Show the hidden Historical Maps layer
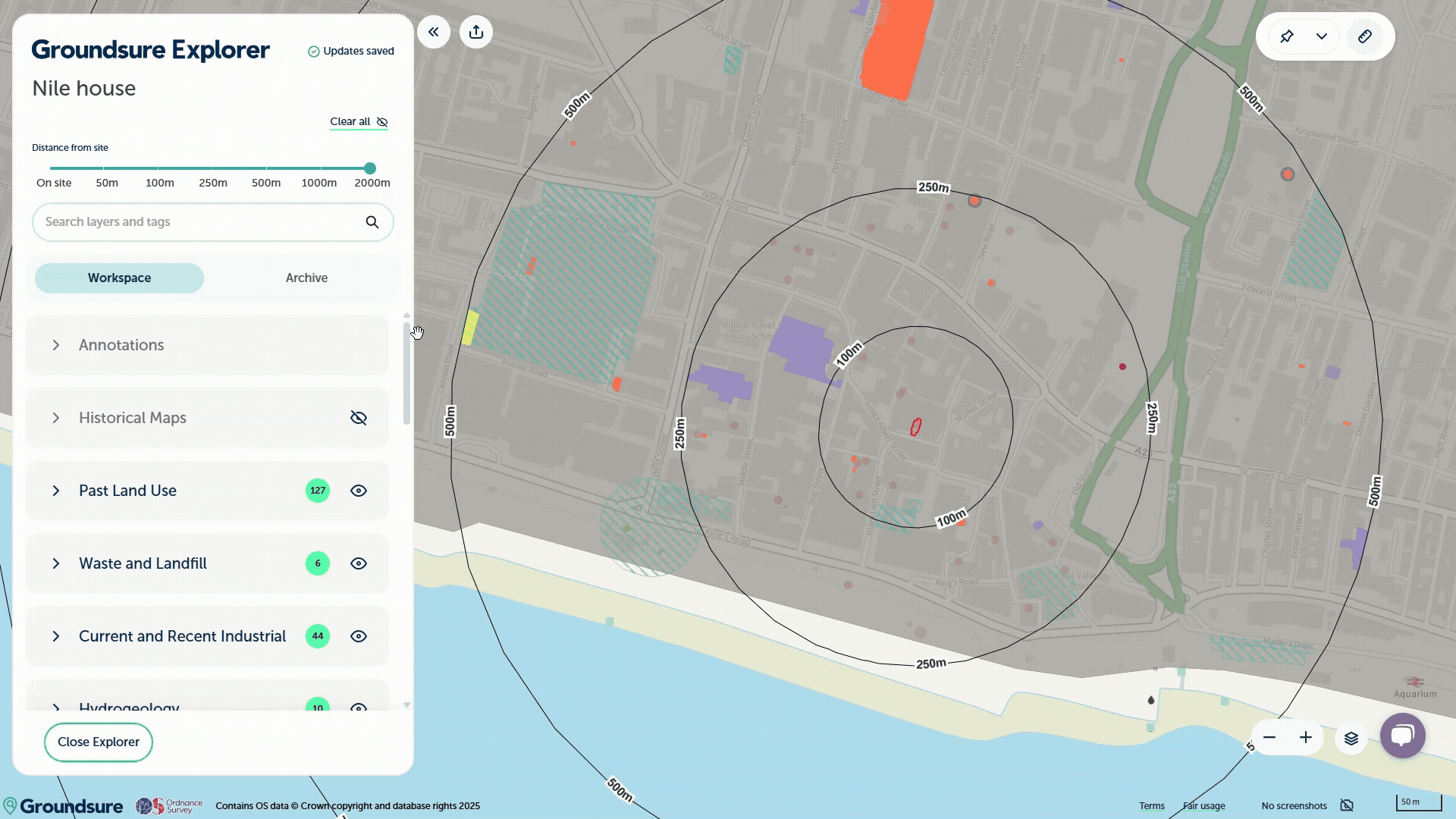The width and height of the screenshot is (1456, 819). (x=358, y=417)
